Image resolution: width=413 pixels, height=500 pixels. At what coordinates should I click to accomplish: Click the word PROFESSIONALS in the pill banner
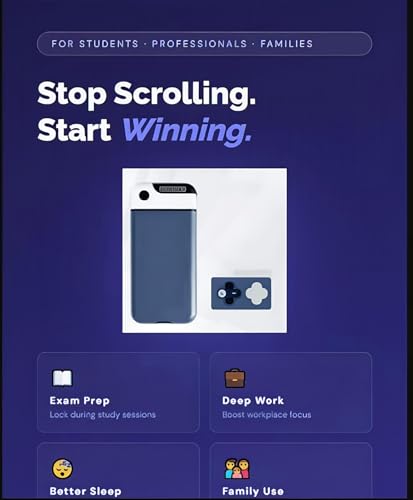[199, 44]
